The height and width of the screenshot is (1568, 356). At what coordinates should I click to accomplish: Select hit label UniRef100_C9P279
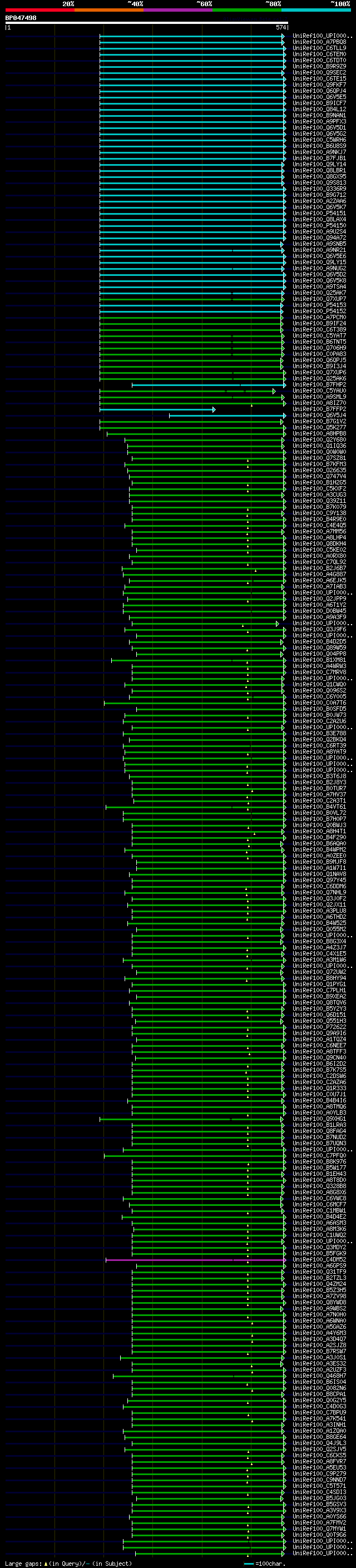pos(319,1473)
